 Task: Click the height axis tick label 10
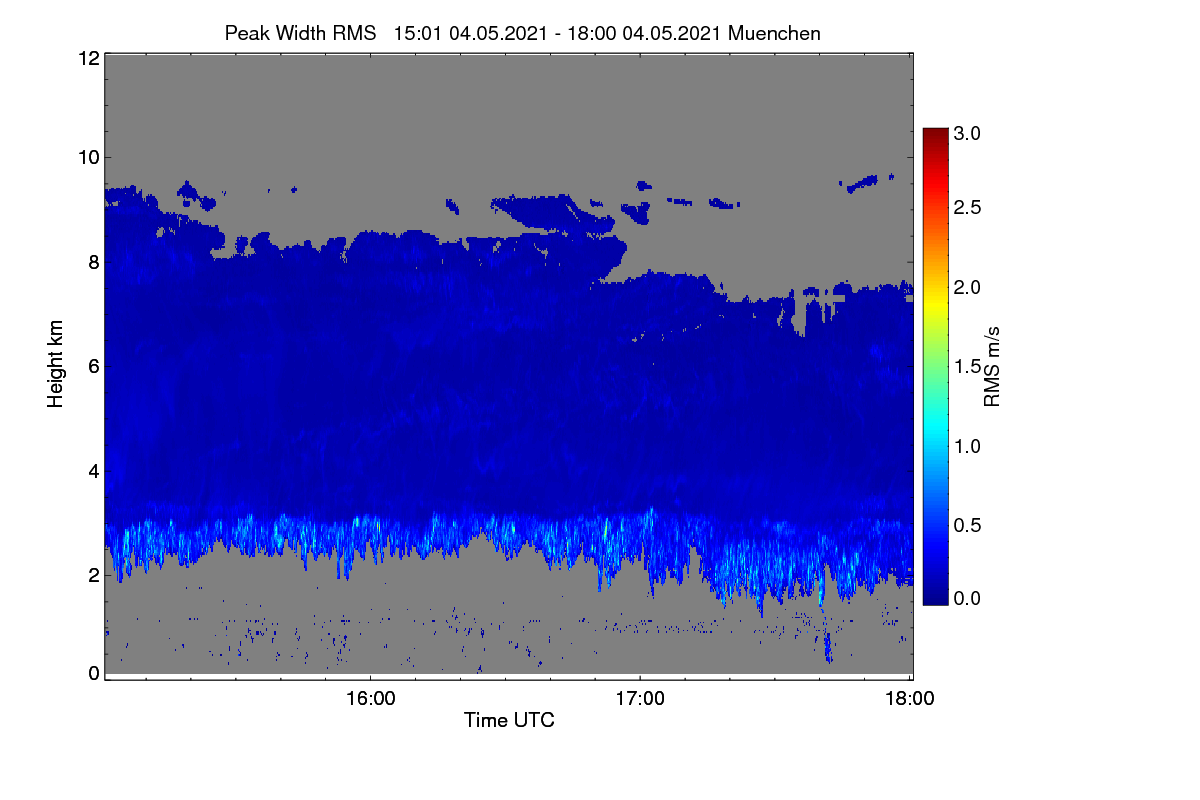(x=88, y=156)
